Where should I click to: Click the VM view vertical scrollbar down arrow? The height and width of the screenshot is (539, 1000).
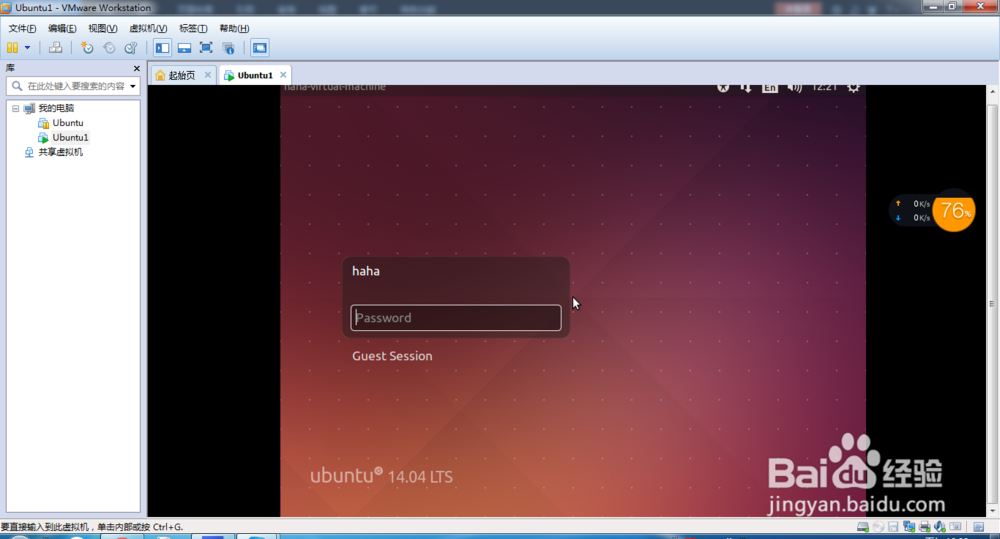[992, 511]
